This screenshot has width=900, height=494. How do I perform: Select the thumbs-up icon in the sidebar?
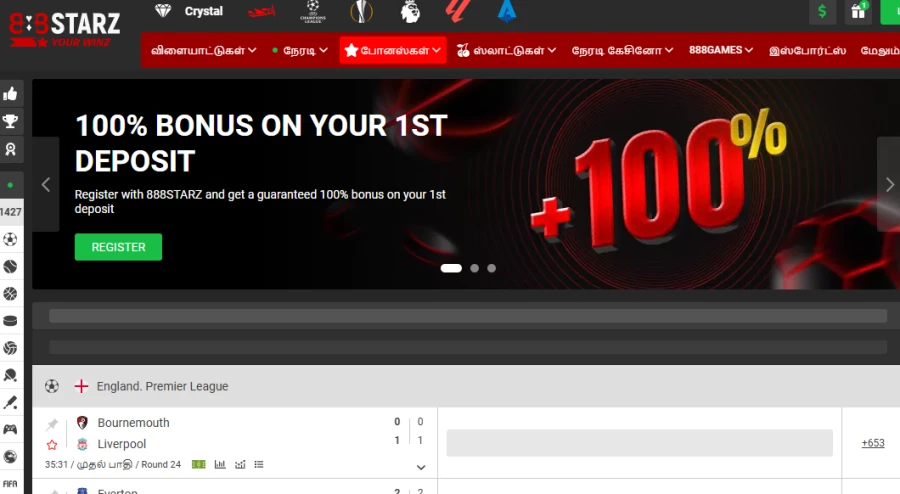(11, 94)
